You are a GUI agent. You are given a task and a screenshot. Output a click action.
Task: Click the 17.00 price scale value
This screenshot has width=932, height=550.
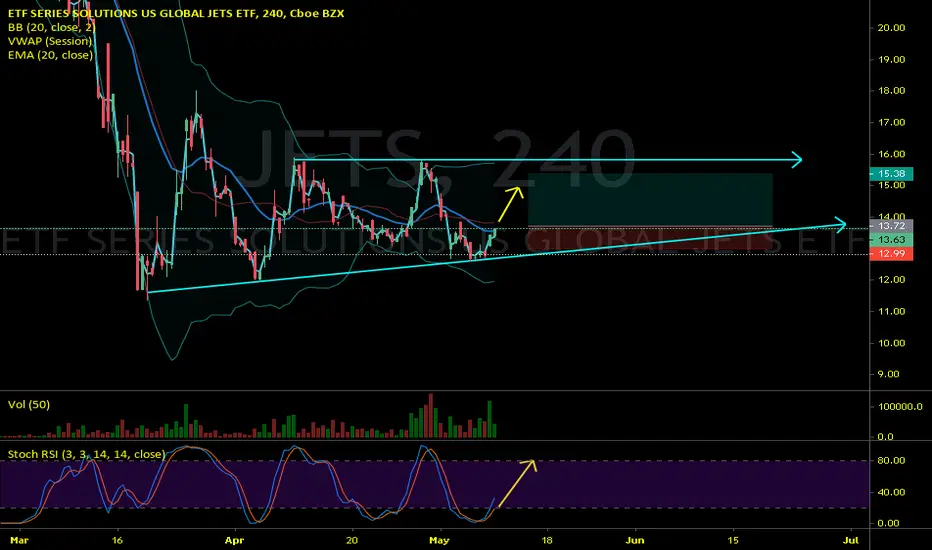[x=892, y=122]
